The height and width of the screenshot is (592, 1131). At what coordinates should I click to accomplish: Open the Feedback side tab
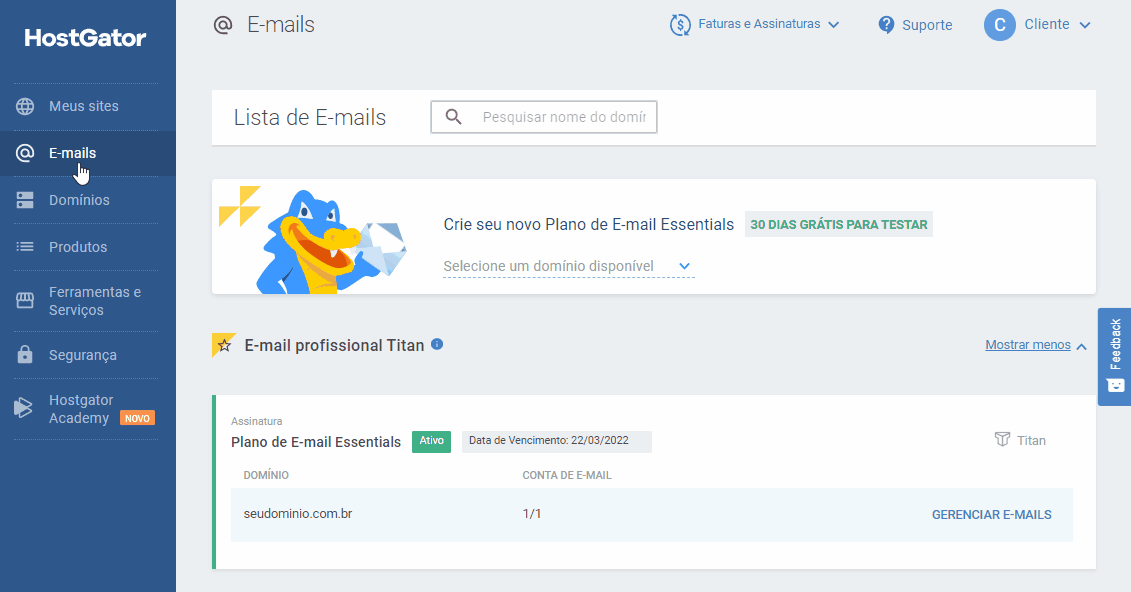click(1114, 357)
